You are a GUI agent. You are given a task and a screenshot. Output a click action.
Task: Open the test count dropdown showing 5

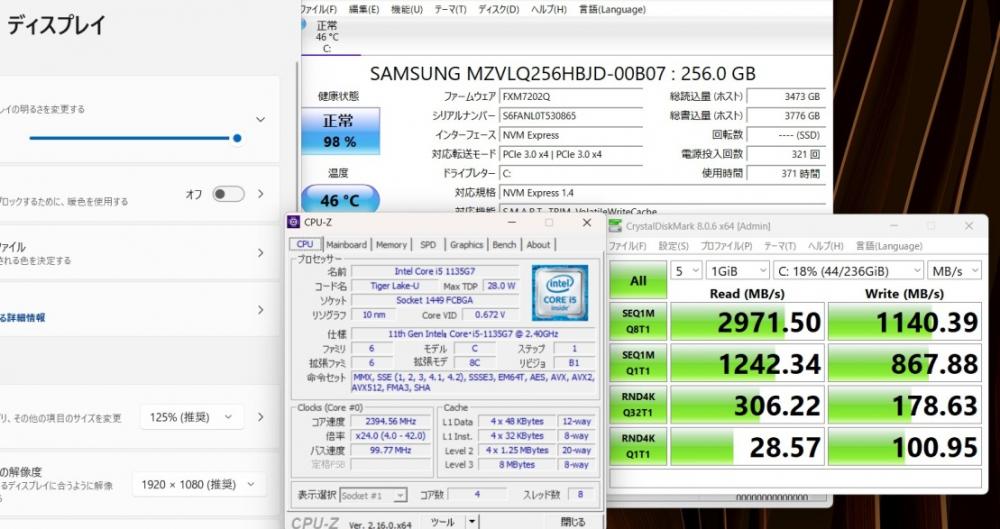pos(686,271)
